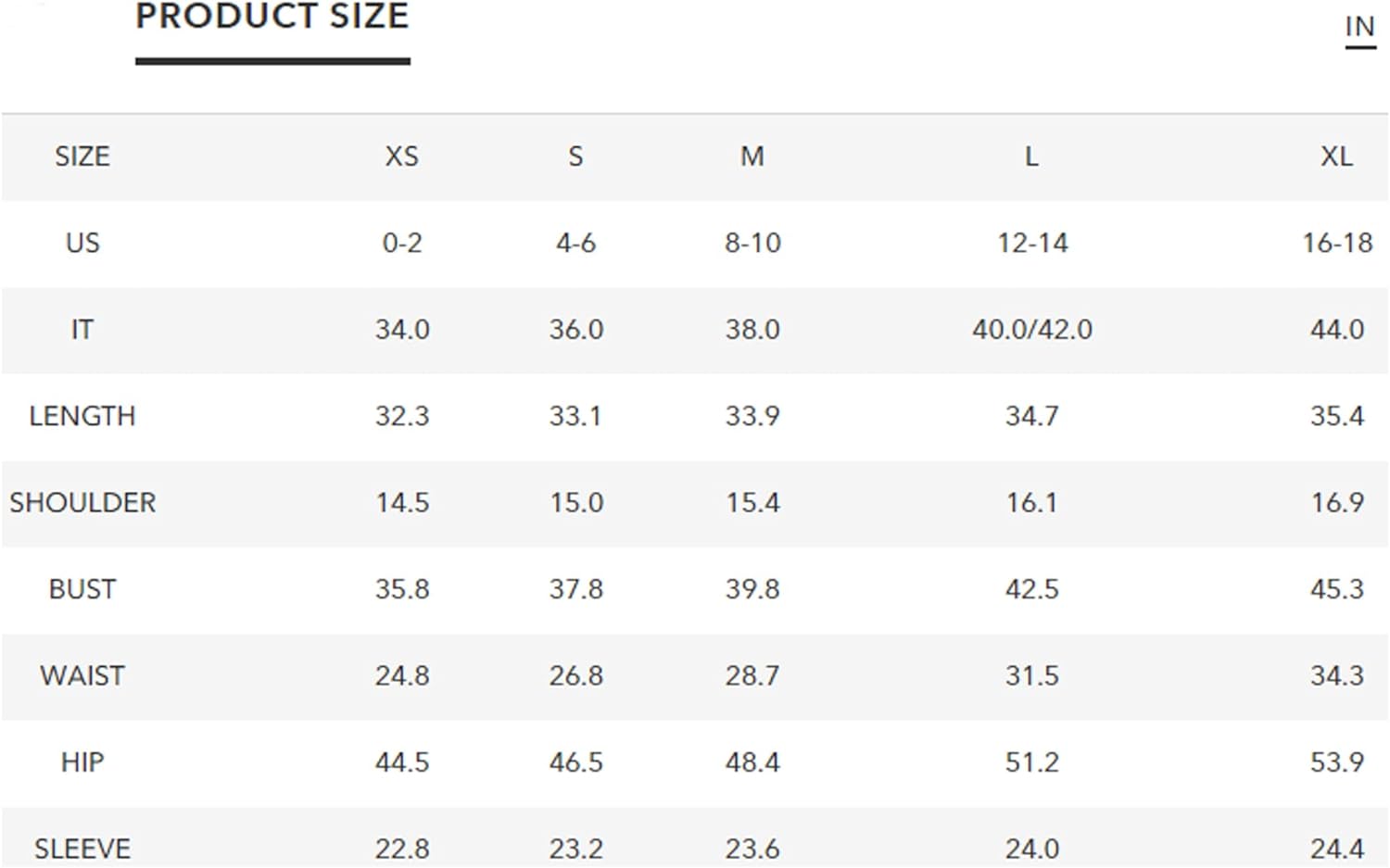
Task: Click the IT row label
Action: pos(82,330)
